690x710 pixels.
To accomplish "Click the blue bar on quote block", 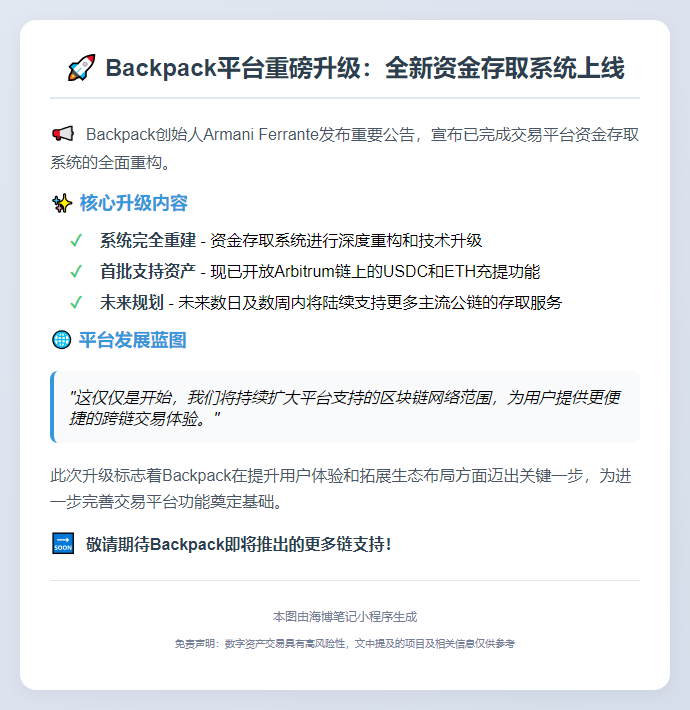I will [53, 407].
